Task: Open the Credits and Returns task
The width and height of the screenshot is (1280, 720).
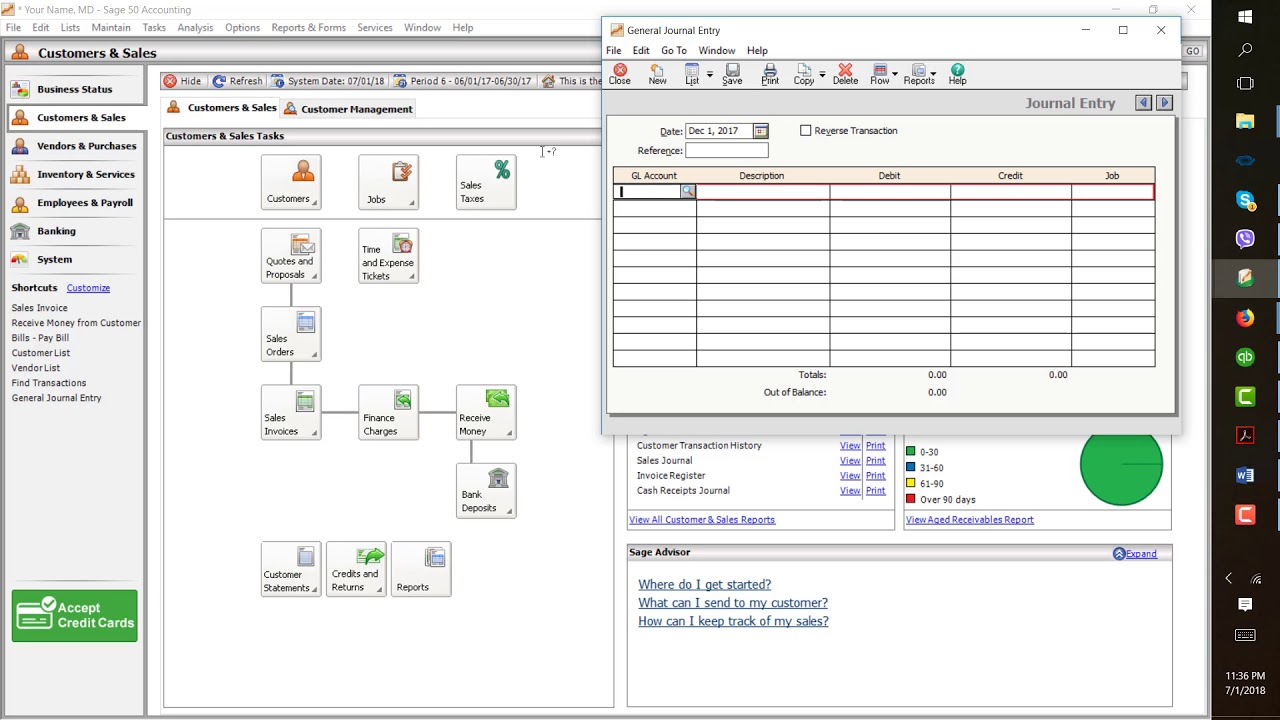Action: (x=356, y=569)
